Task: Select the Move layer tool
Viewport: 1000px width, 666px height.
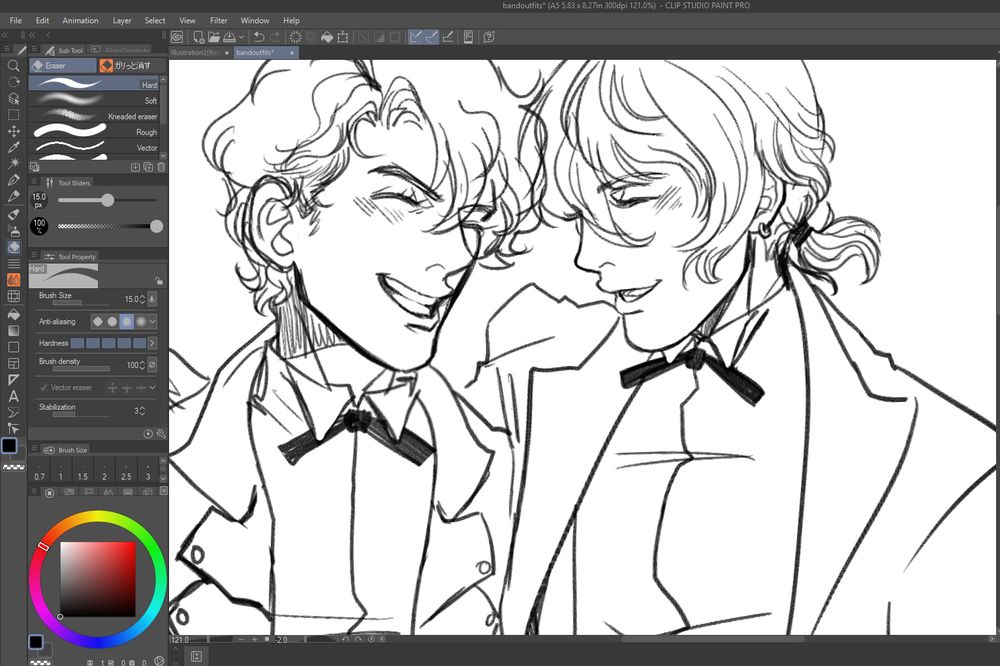Action: [x=13, y=131]
